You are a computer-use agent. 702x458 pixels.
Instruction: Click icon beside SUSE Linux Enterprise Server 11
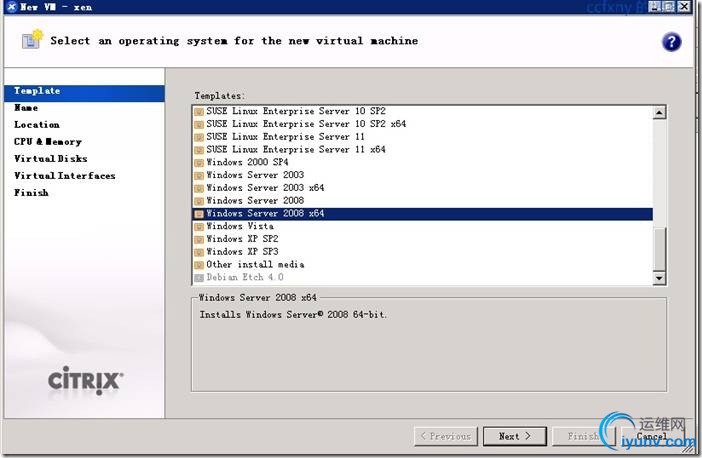(x=199, y=137)
